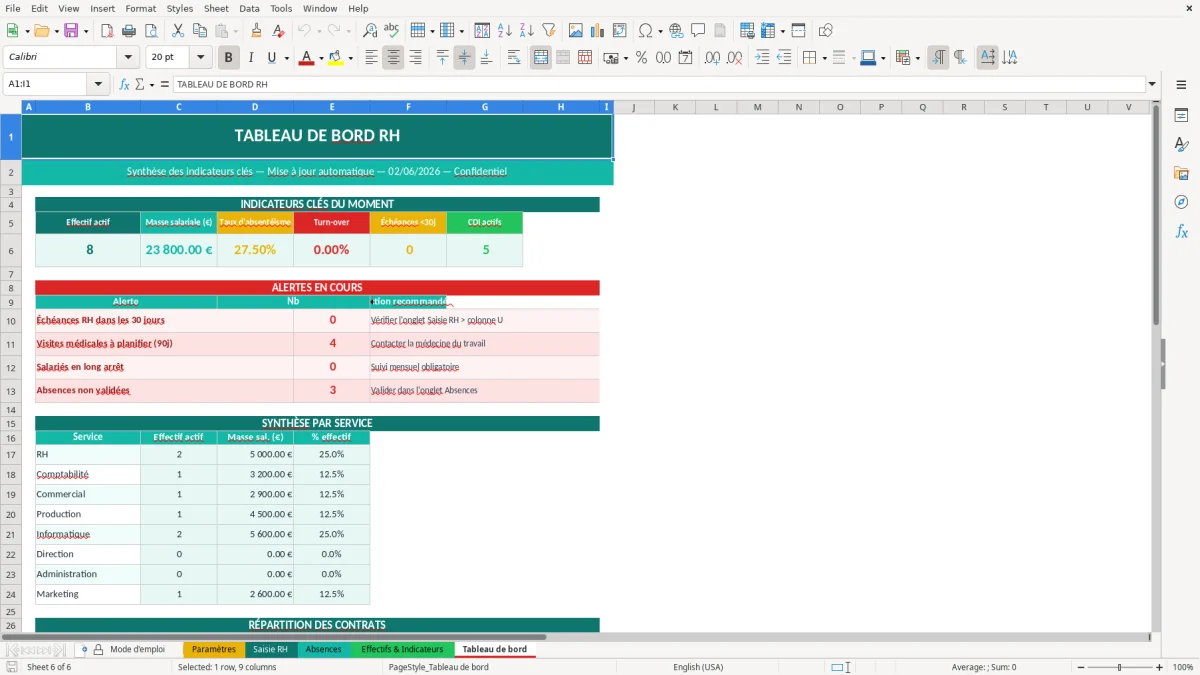Toggle Center Horizontally alignment
The width and height of the screenshot is (1200, 675).
tap(393, 58)
